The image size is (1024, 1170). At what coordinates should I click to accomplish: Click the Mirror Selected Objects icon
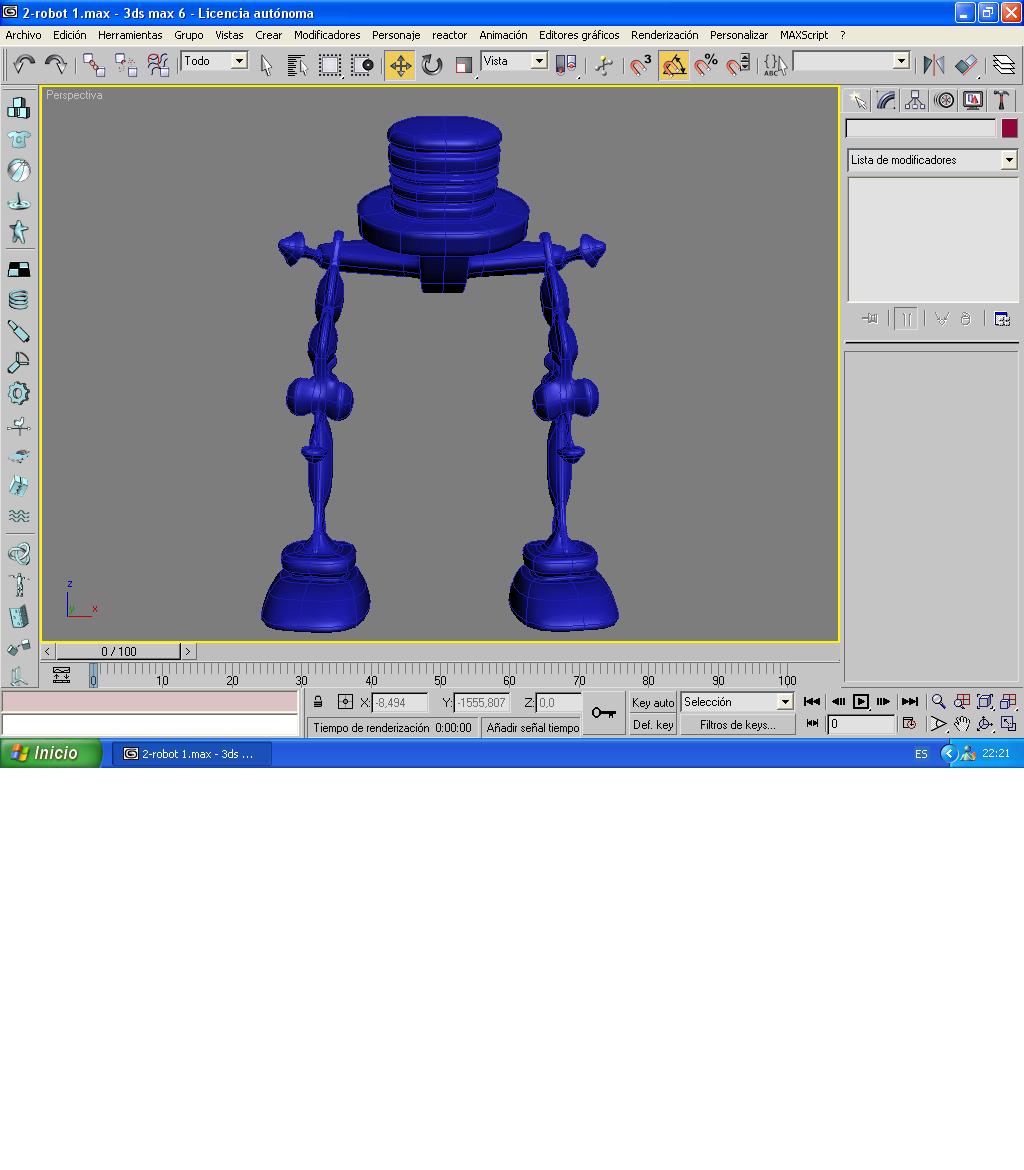click(x=933, y=65)
